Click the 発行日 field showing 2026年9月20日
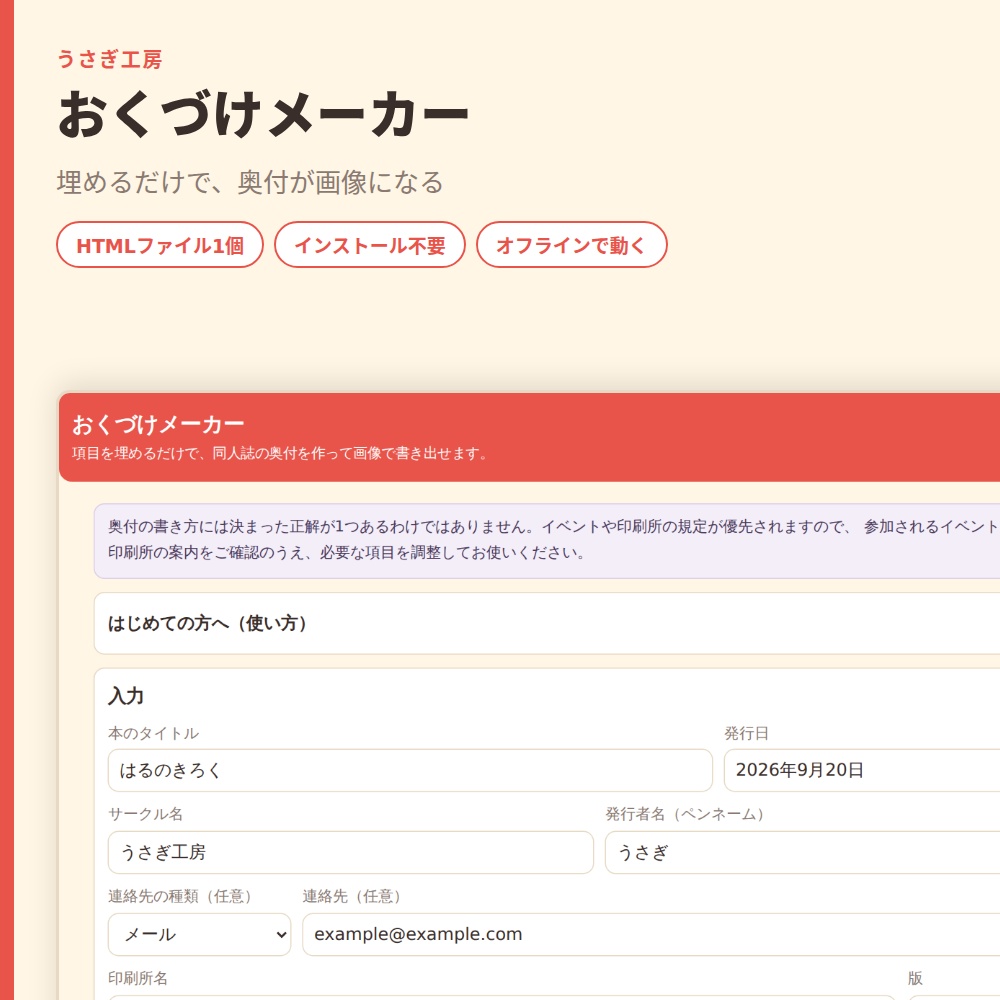The image size is (1000, 1000). pos(862,770)
